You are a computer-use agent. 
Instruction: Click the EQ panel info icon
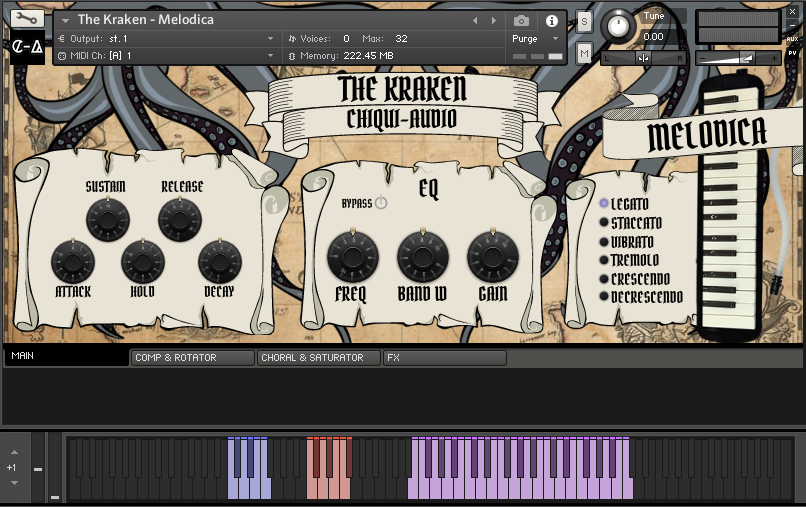point(541,211)
